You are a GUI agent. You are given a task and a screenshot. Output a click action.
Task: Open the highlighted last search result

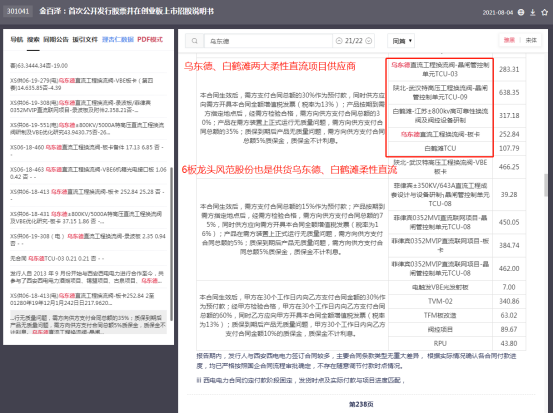(x=88, y=322)
